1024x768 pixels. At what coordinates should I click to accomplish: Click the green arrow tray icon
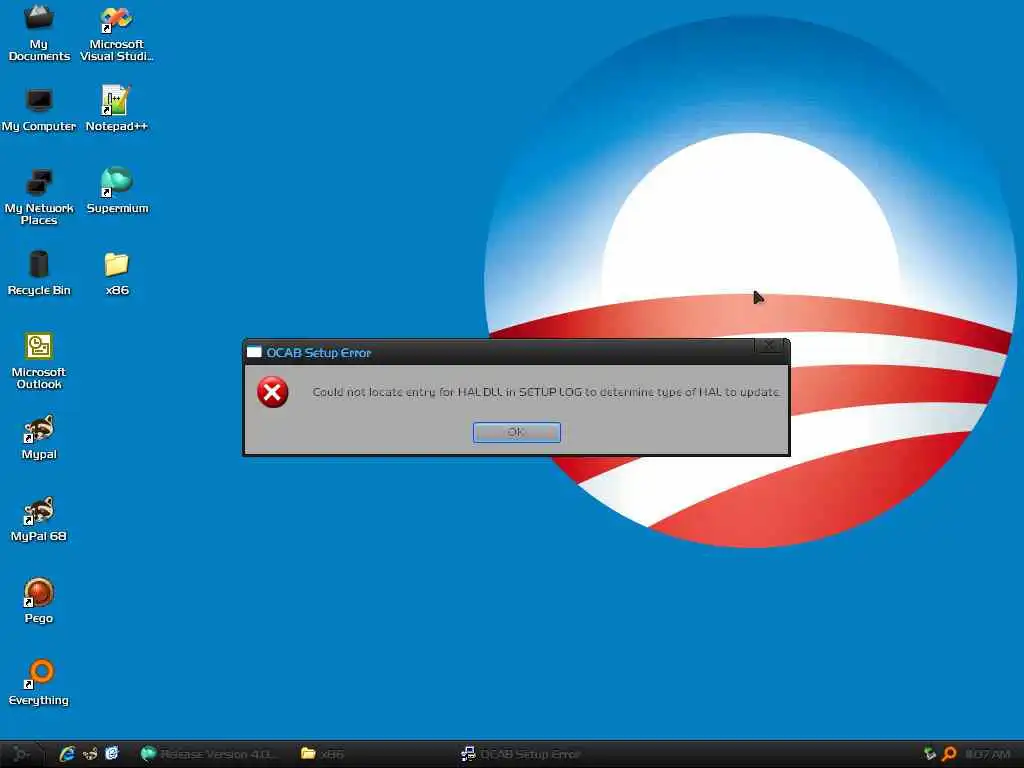[x=930, y=754]
